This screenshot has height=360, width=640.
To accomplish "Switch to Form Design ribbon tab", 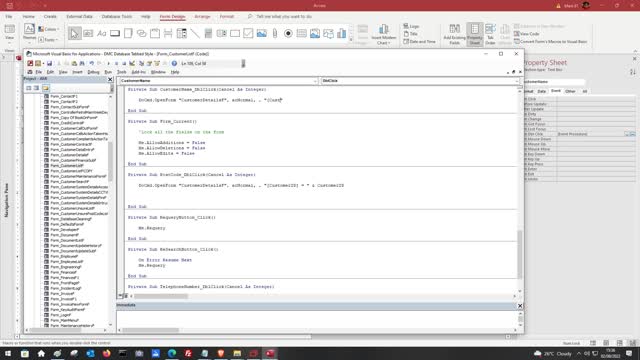I will click(172, 17).
